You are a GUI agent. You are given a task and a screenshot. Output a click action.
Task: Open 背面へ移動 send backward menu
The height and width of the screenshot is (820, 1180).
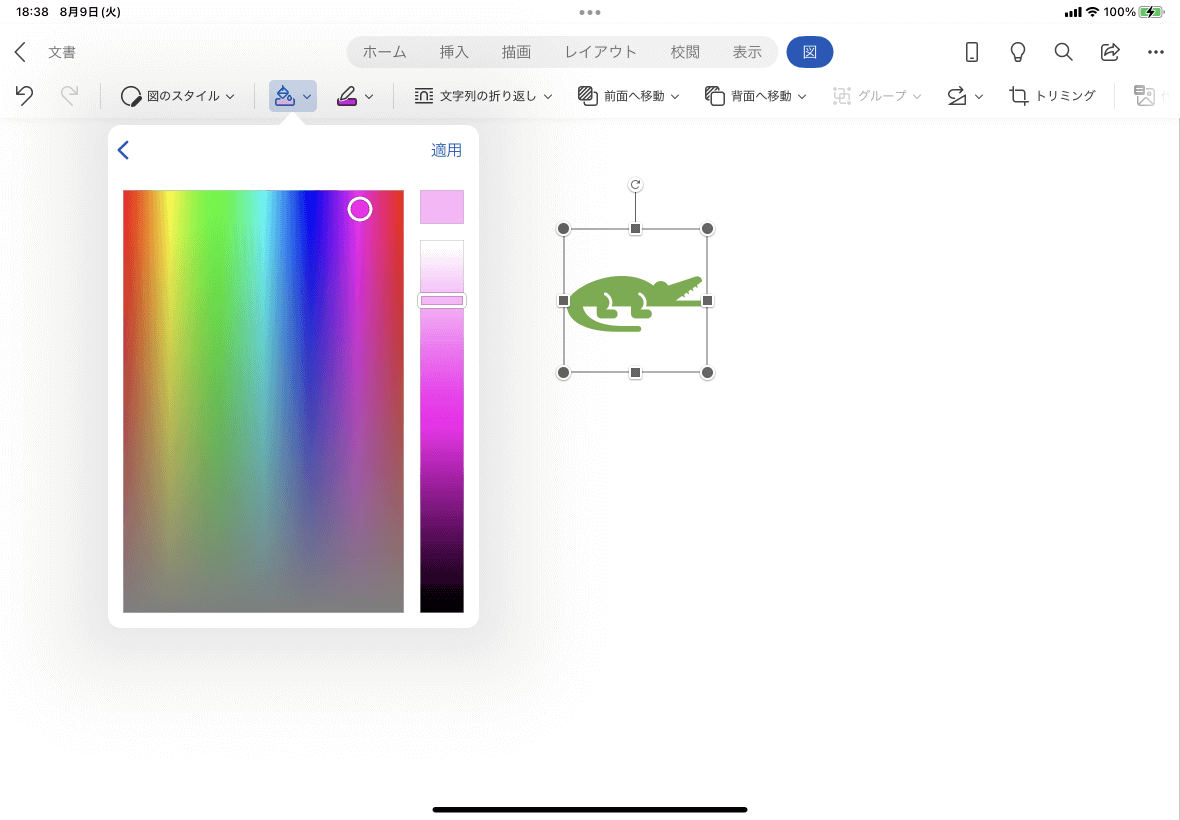click(x=756, y=96)
